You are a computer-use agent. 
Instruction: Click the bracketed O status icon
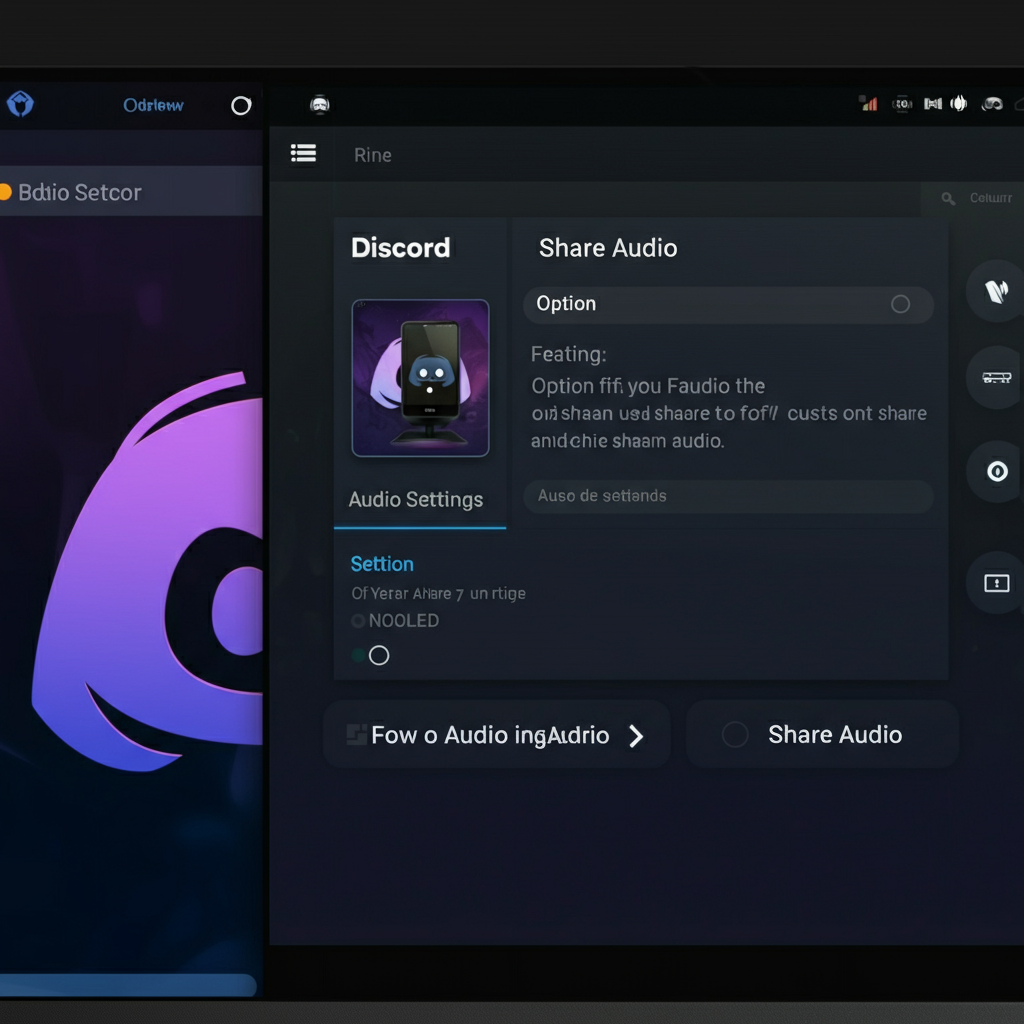(903, 103)
